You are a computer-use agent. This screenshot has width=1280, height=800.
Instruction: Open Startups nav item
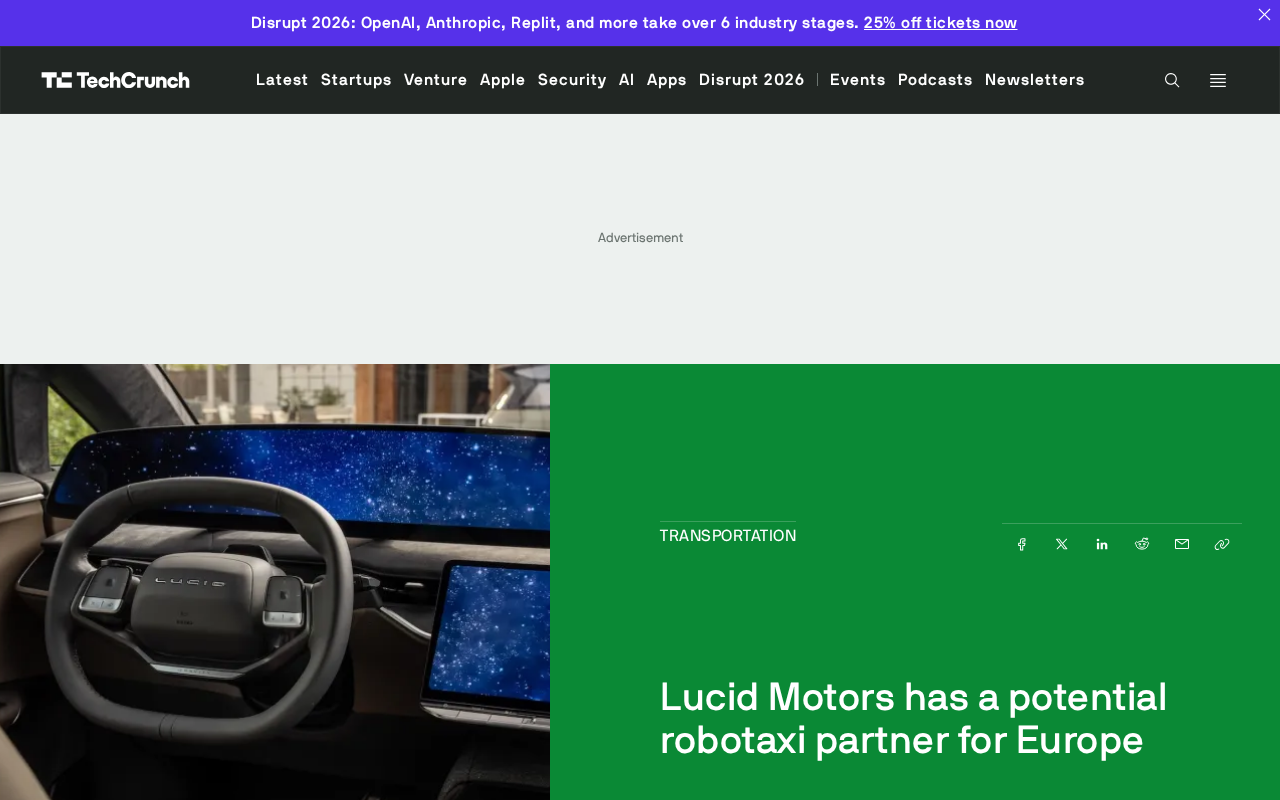click(x=356, y=80)
